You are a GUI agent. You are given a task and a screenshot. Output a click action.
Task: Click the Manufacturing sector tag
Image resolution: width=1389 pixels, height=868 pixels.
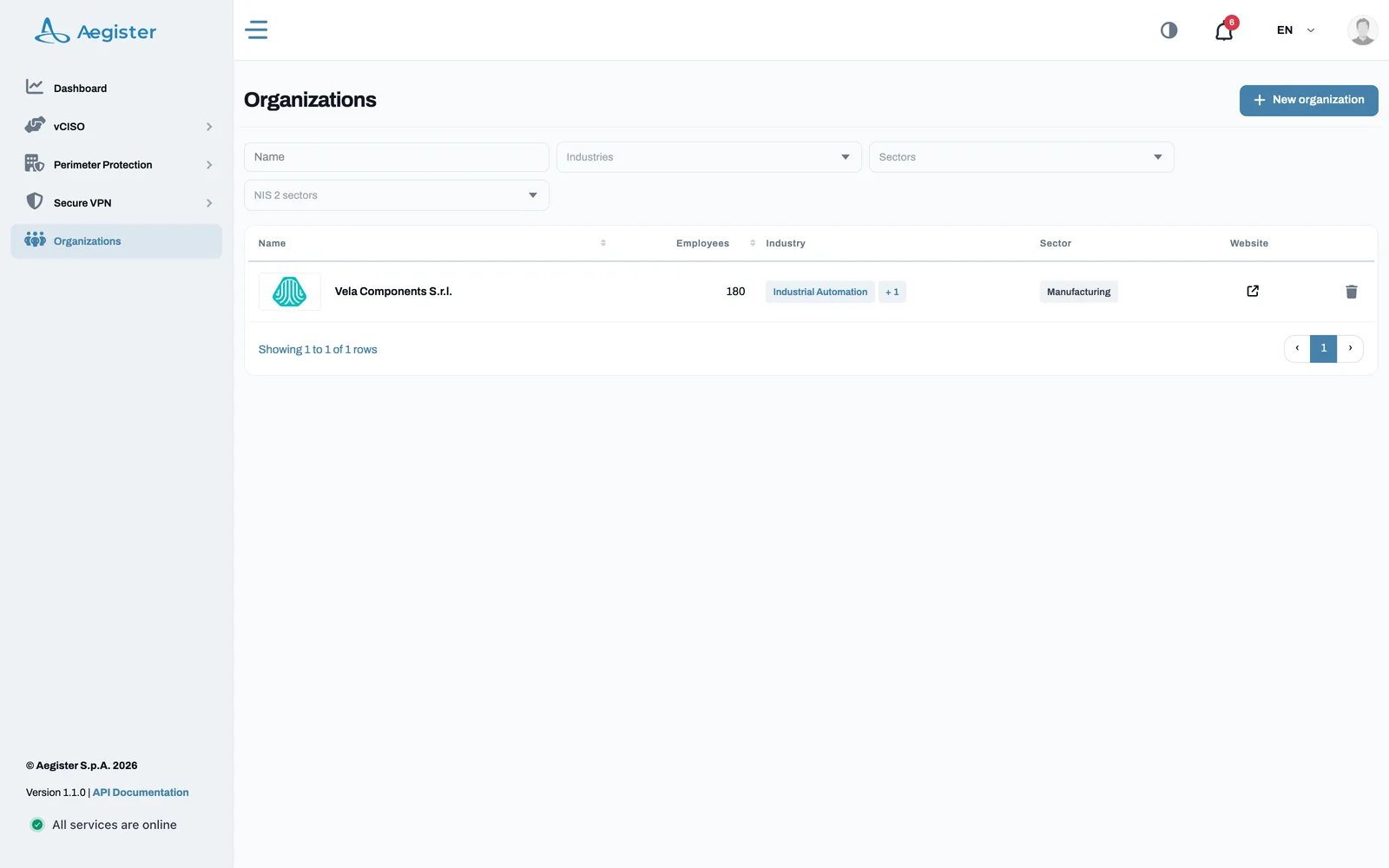(x=1078, y=292)
